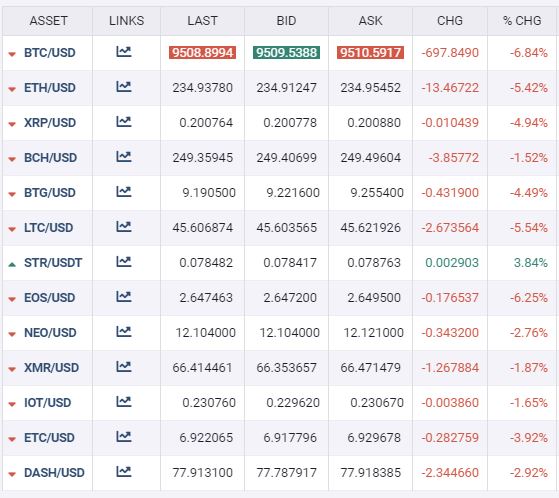Sort table by % CHG column header

522,21
